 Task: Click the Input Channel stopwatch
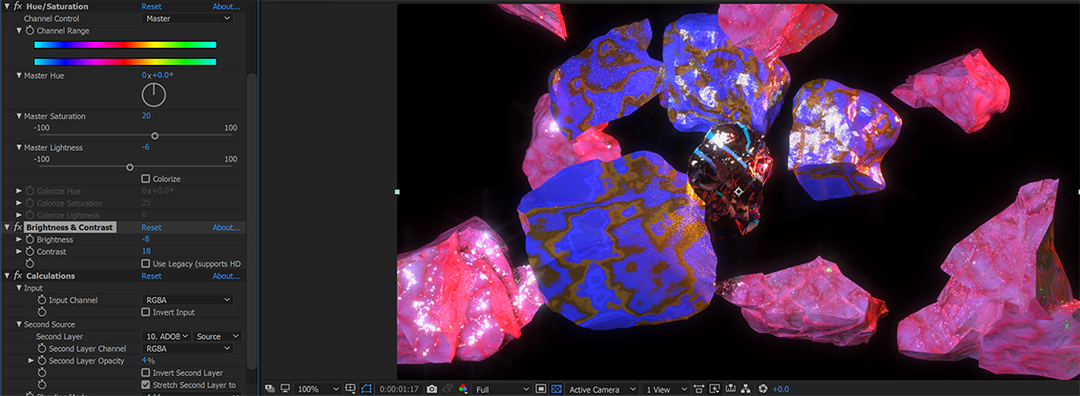[x=41, y=300]
